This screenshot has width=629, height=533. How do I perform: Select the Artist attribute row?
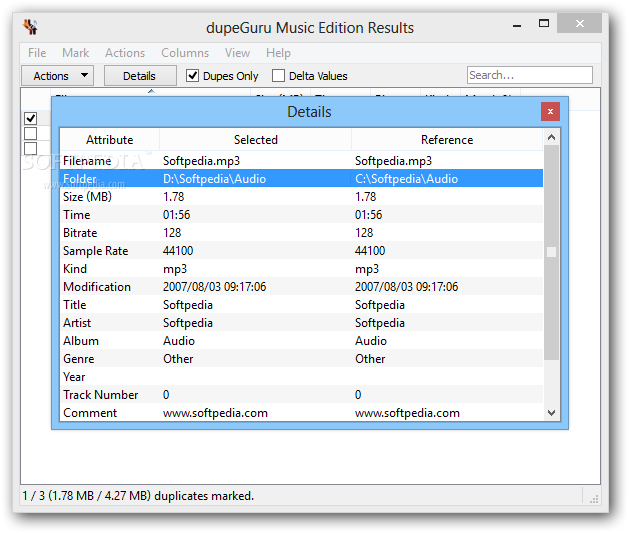pyautogui.click(x=302, y=323)
